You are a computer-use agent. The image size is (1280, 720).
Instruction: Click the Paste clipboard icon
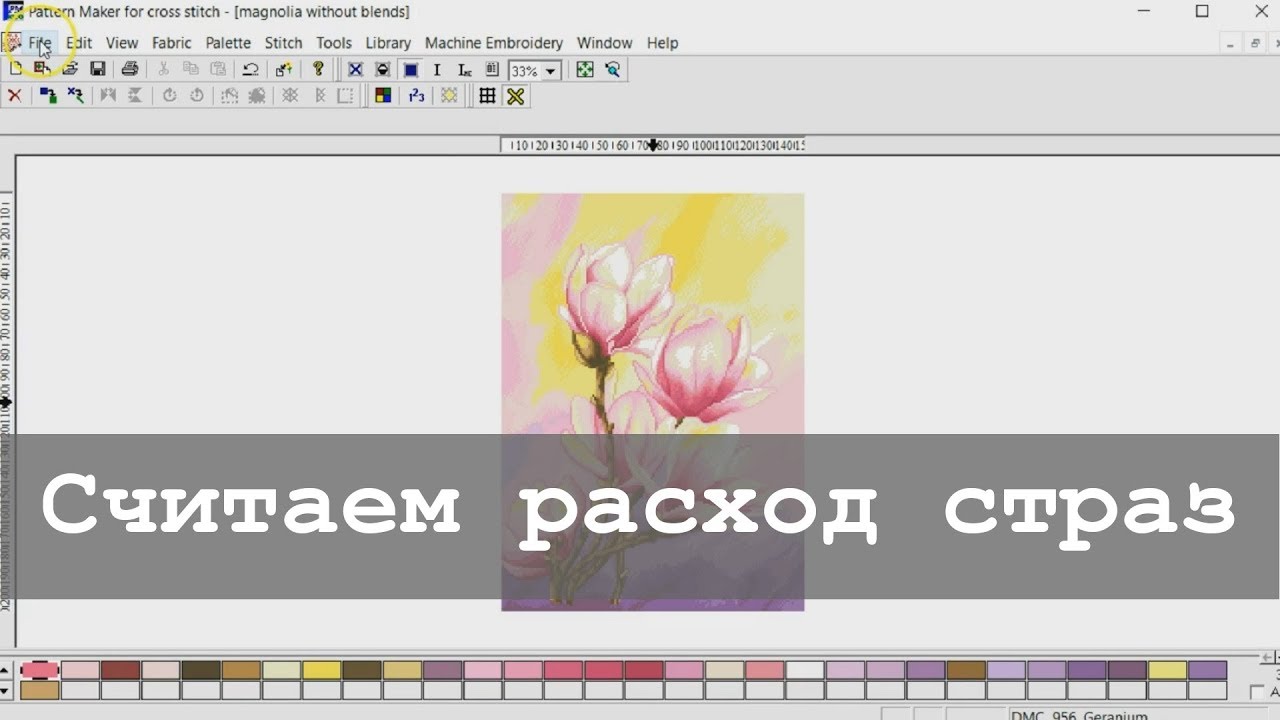pos(217,69)
